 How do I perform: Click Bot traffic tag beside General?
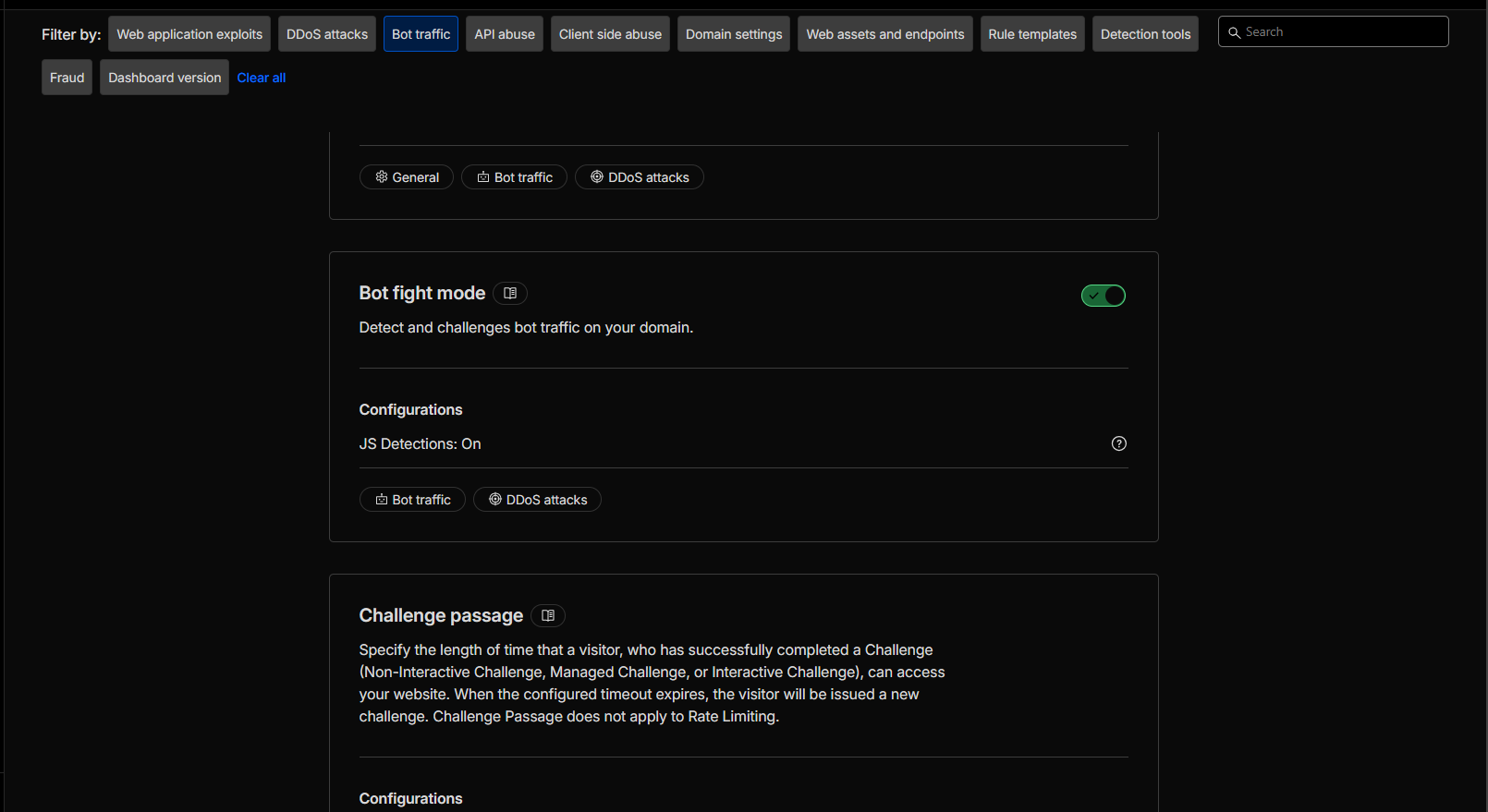[x=514, y=177]
